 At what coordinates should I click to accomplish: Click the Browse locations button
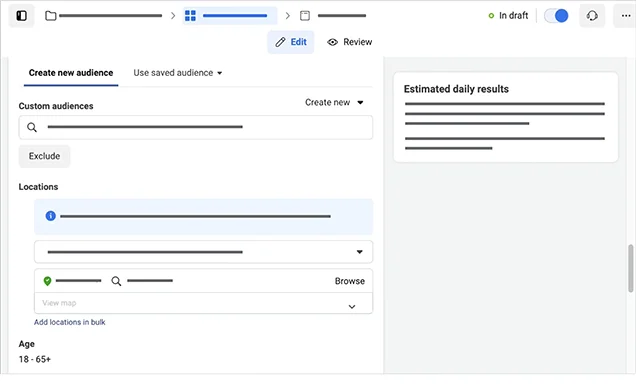pyautogui.click(x=350, y=281)
